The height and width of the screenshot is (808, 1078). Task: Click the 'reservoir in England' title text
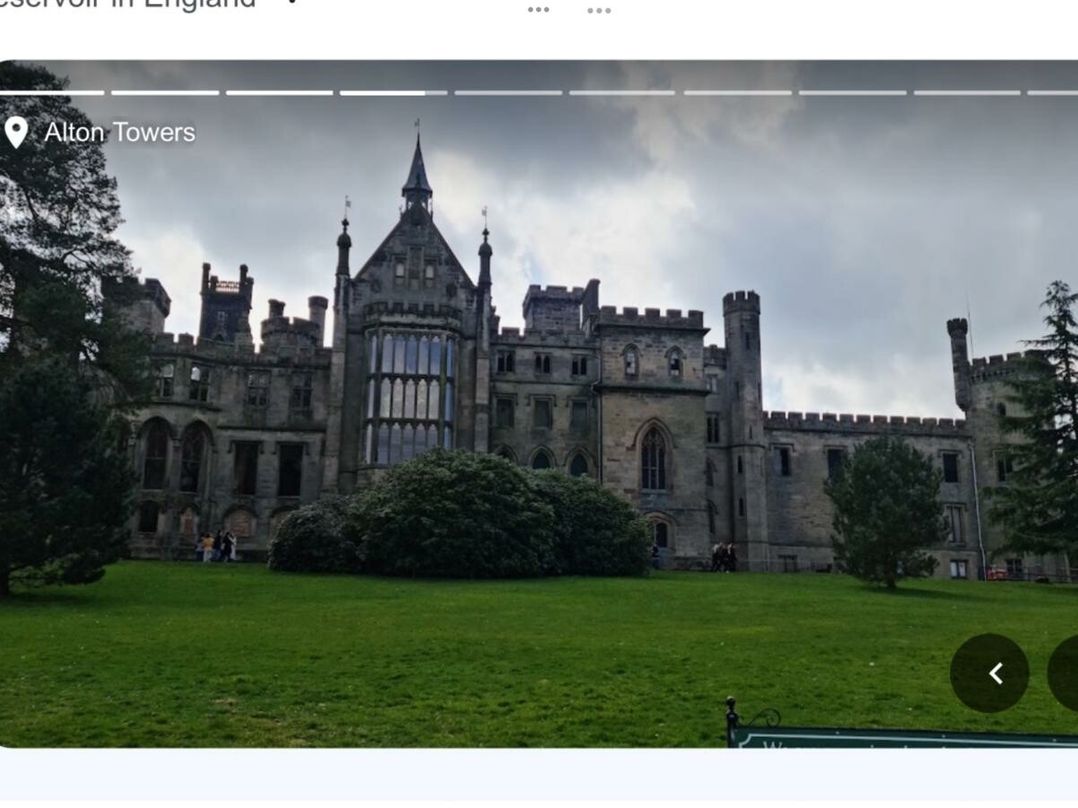(128, 4)
